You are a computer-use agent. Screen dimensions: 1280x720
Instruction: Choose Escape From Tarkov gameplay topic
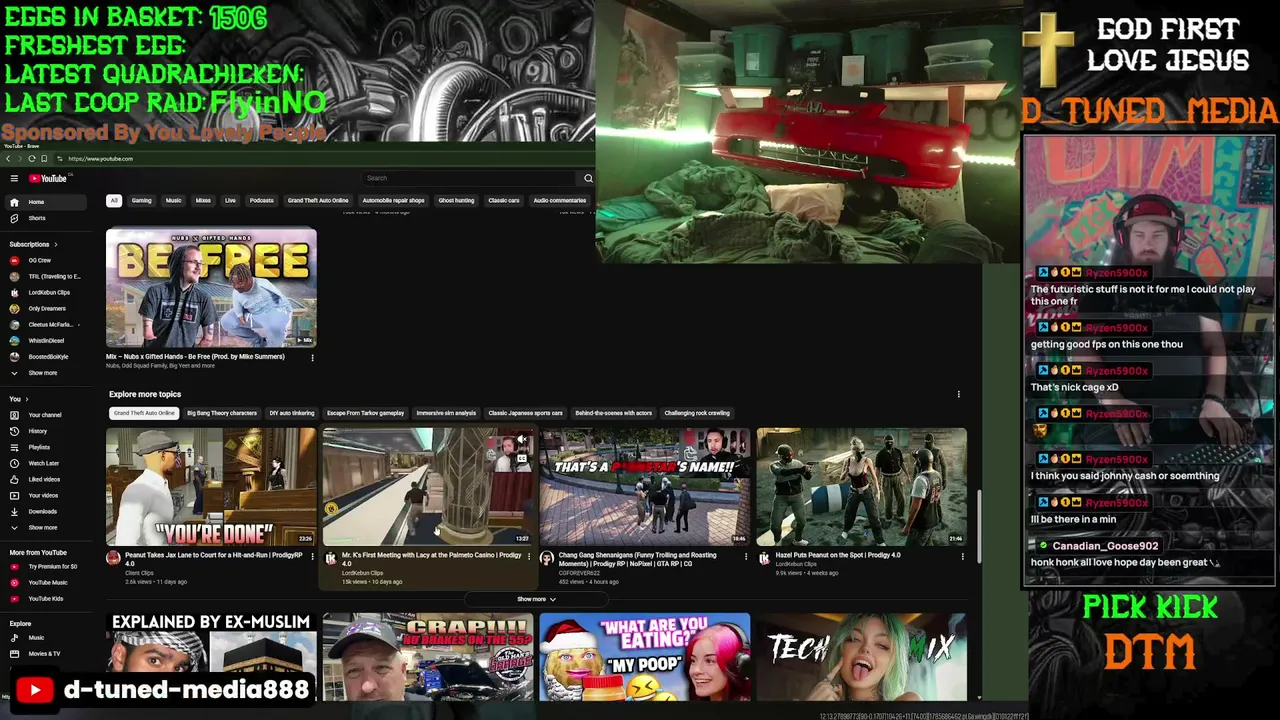tap(366, 413)
